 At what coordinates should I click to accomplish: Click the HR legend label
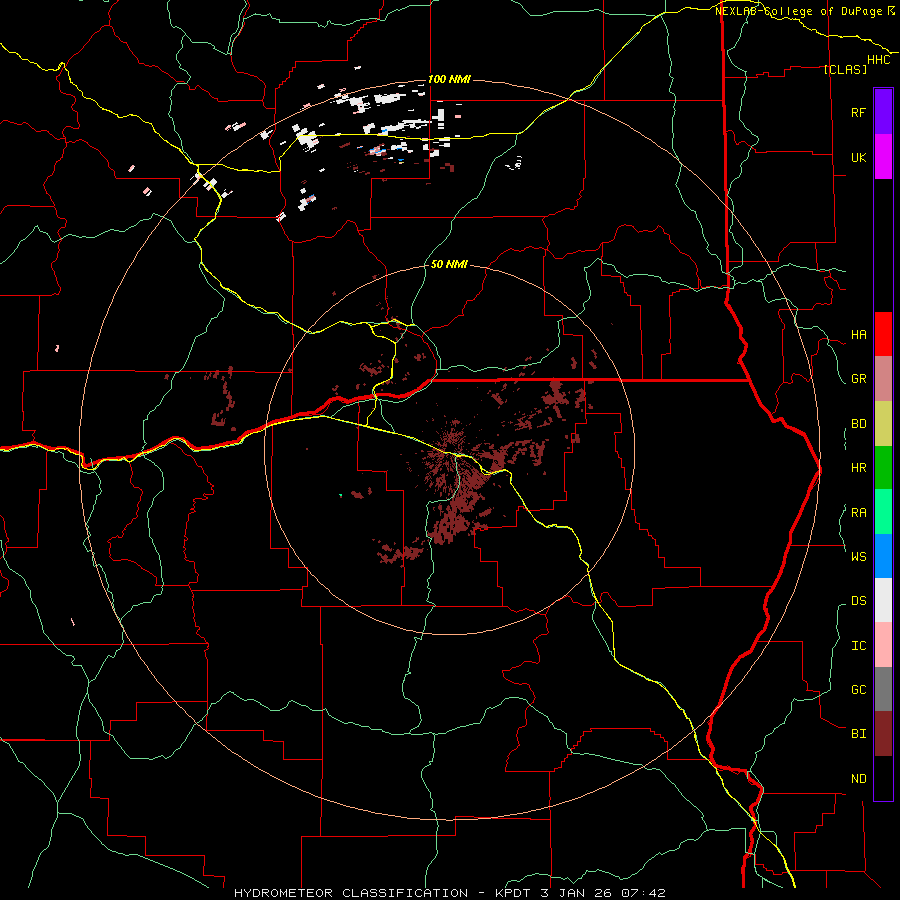pos(858,468)
